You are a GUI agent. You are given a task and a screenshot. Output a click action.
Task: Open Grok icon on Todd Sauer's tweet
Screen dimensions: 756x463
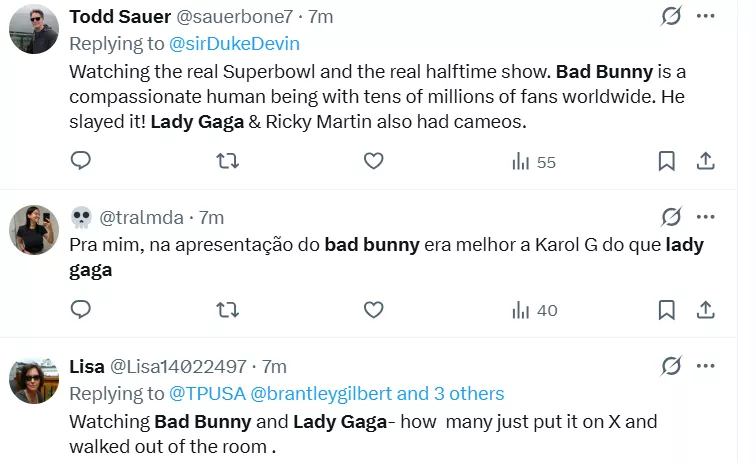pos(672,17)
